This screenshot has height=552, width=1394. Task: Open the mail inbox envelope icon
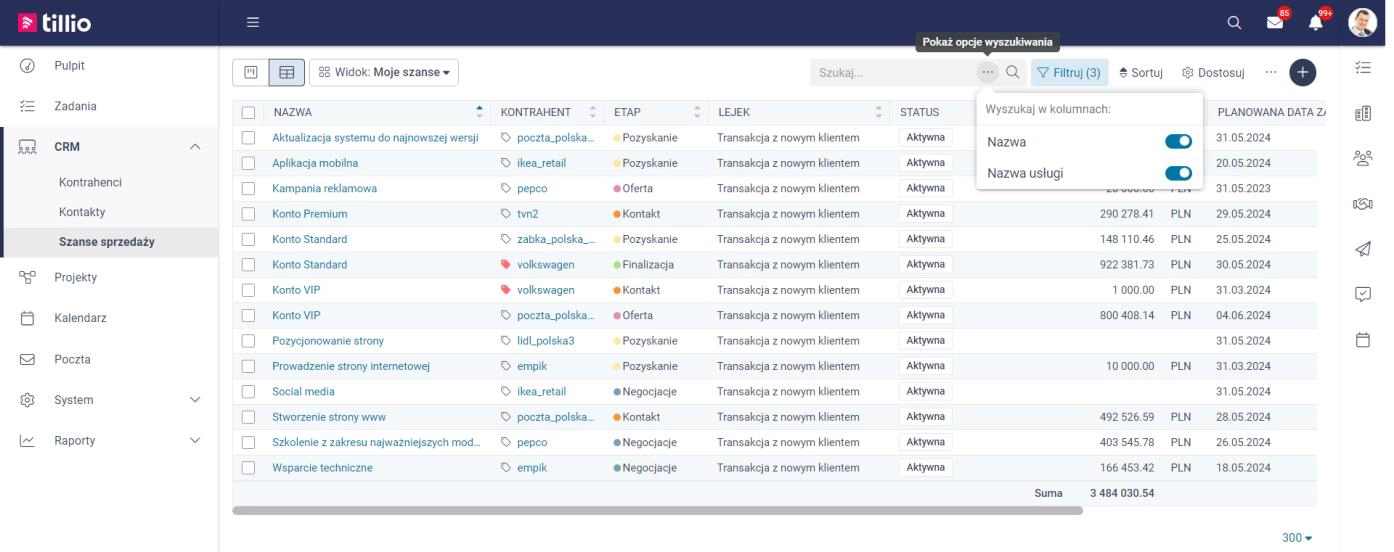pyautogui.click(x=1275, y=22)
